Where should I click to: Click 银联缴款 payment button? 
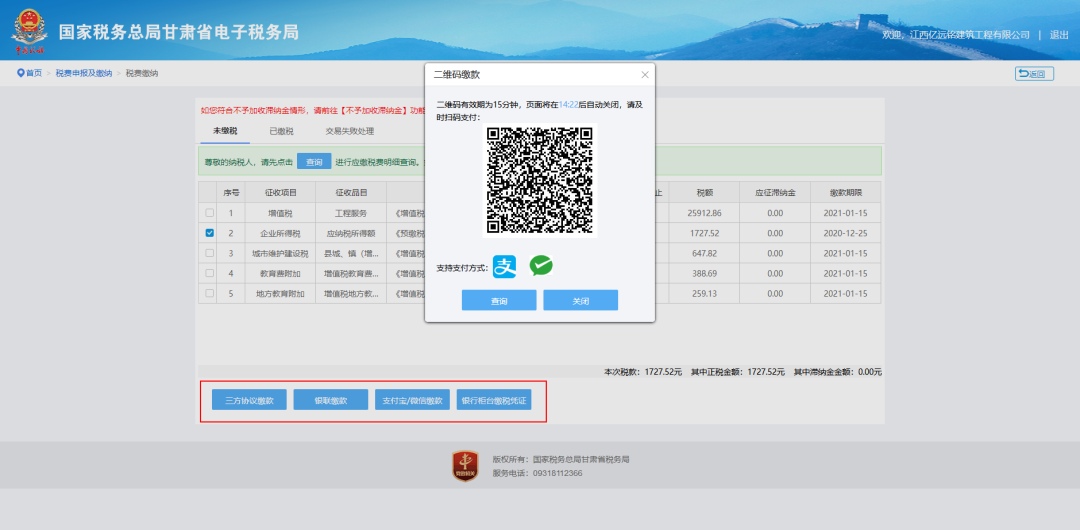(x=330, y=400)
